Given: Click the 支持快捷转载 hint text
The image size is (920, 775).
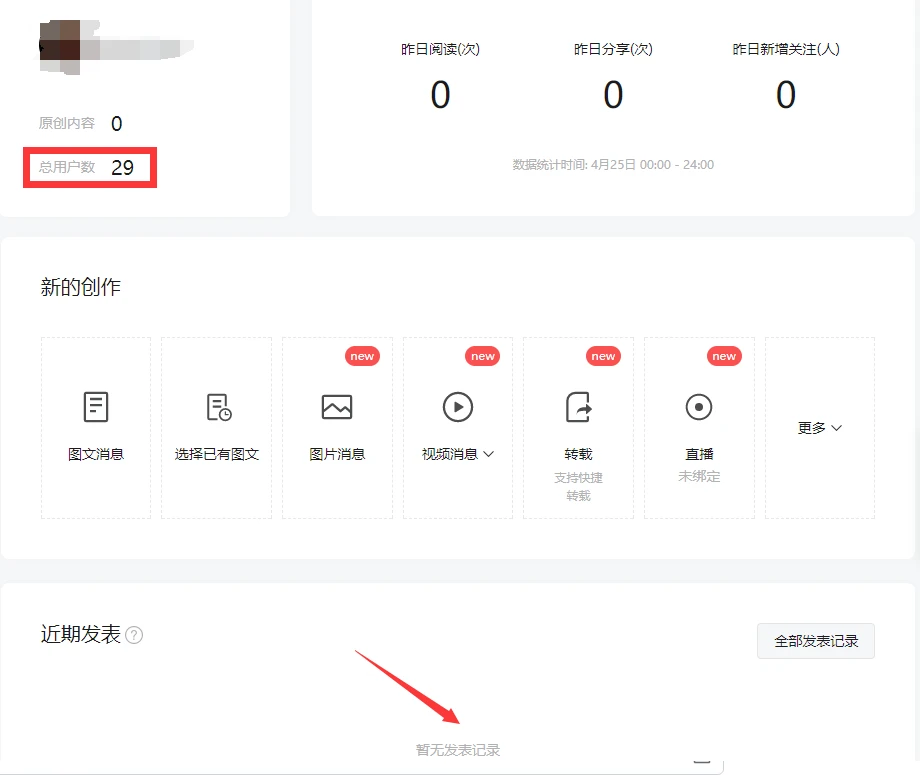Looking at the screenshot, I should [578, 486].
